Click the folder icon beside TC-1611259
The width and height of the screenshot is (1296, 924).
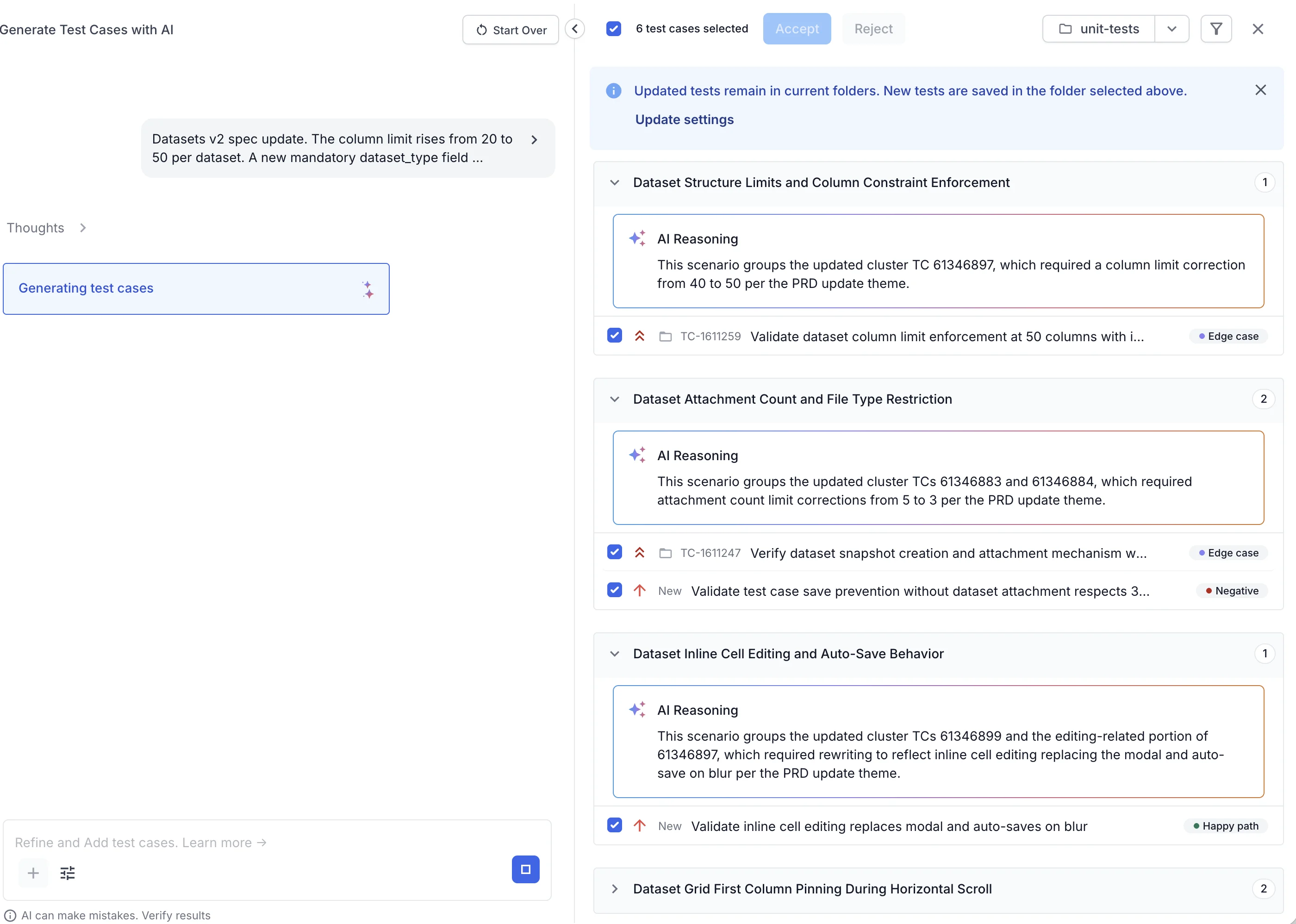pyautogui.click(x=665, y=336)
